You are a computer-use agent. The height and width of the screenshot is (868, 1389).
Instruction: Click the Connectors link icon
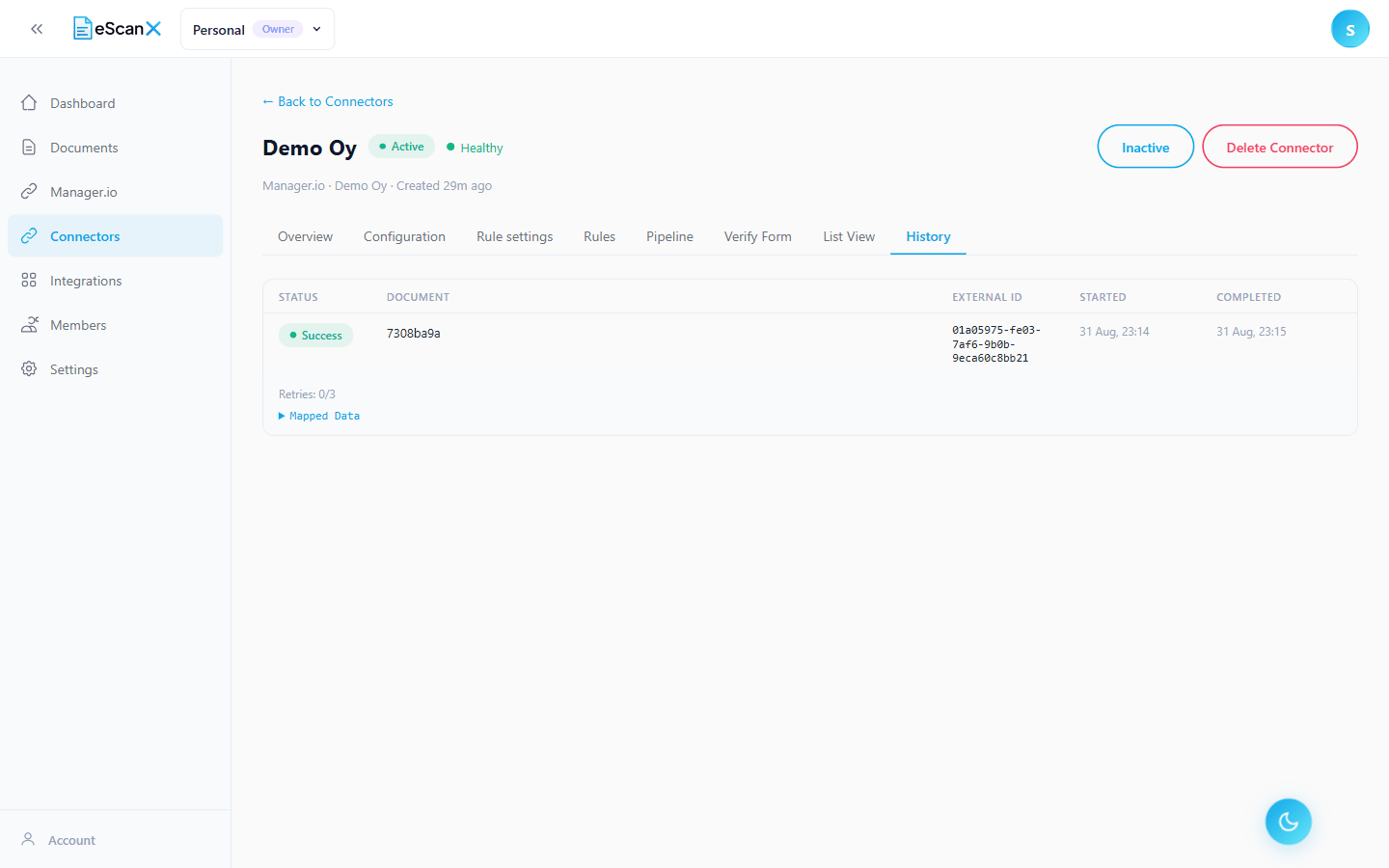[x=29, y=236]
